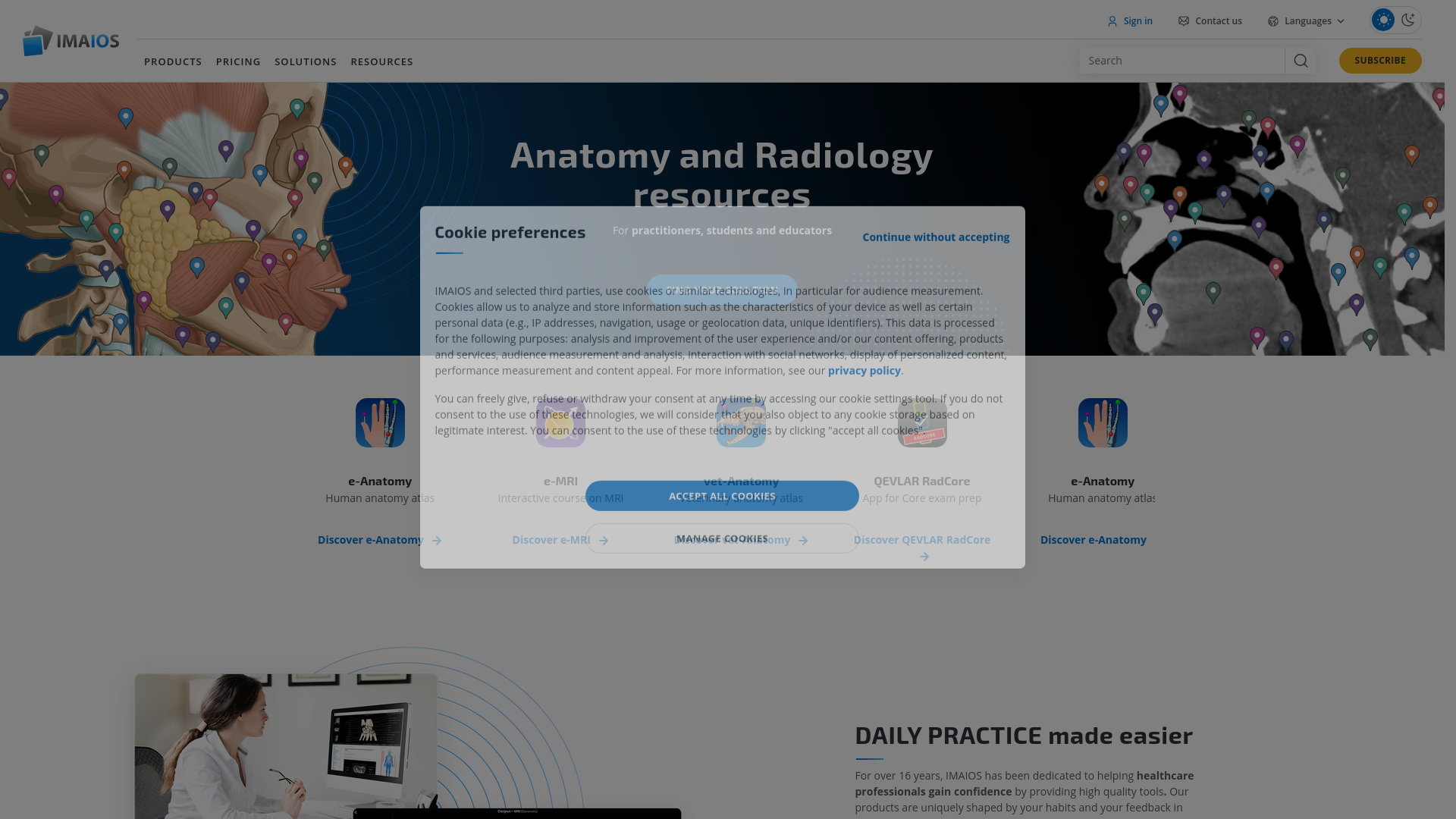Expand the Languages dropdown chevron

pos(1341,21)
